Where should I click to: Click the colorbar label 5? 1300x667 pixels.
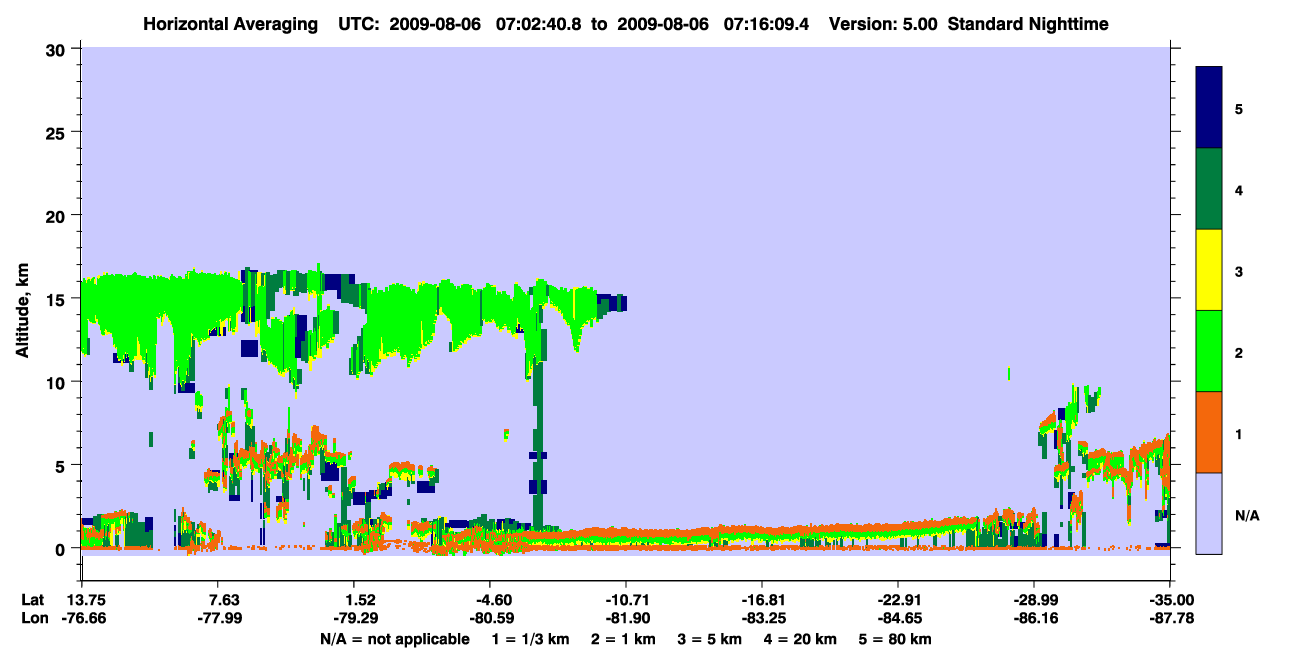[x=1238, y=108]
